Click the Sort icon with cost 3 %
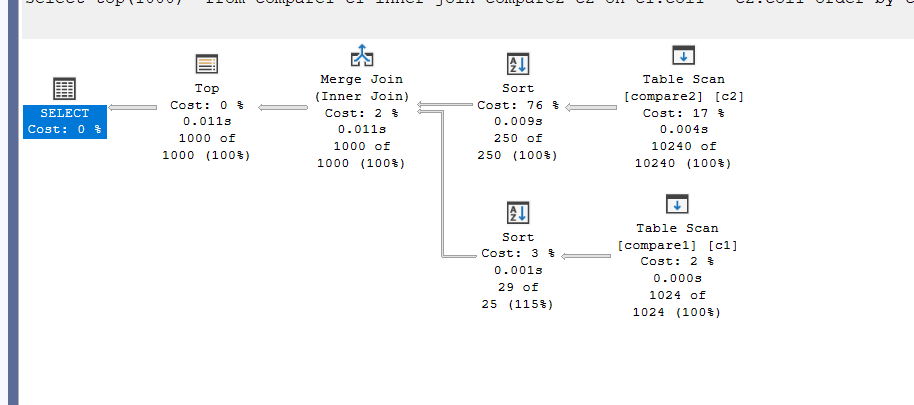The image size is (914, 405). (518, 213)
